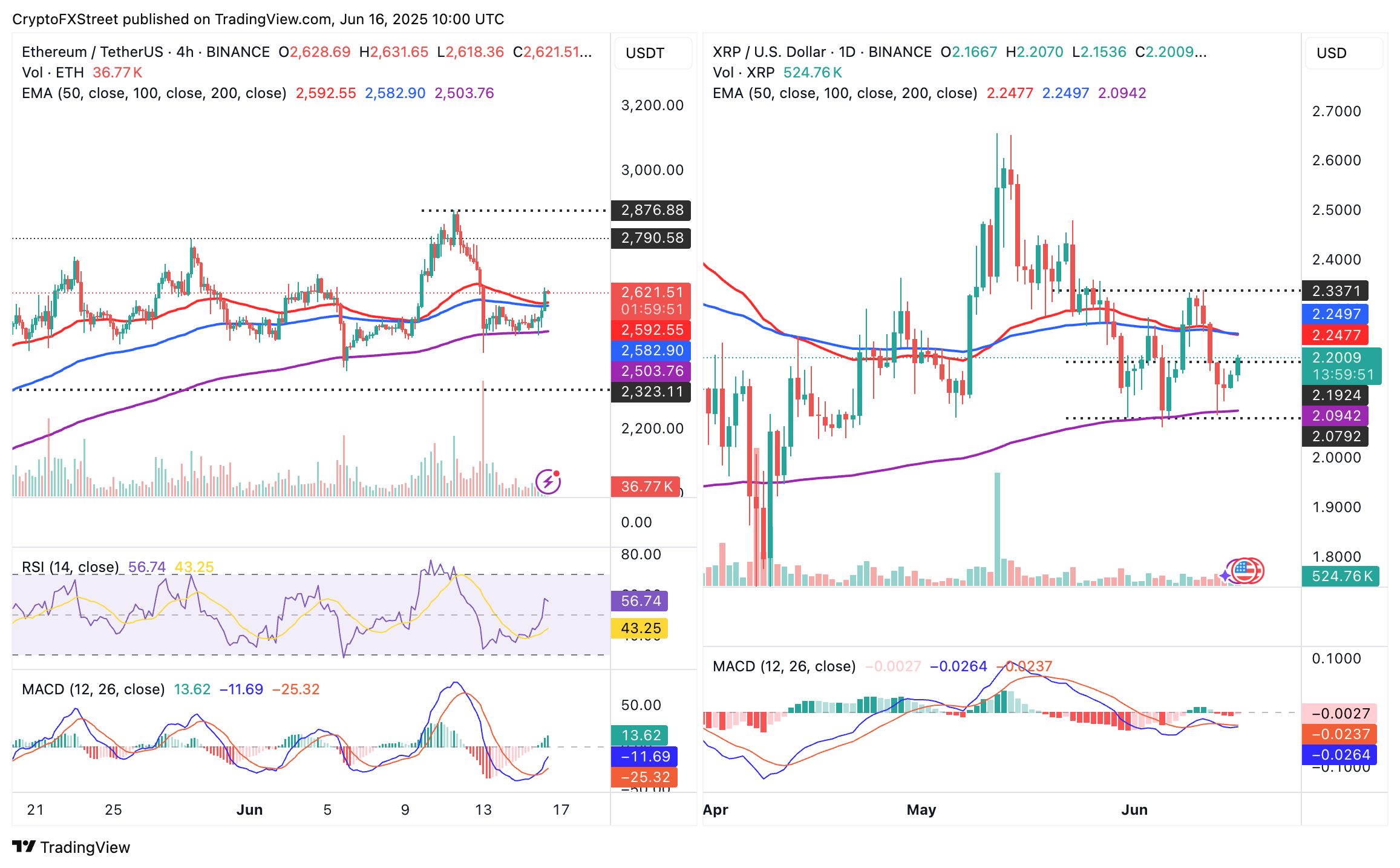Click the 2,876.88 resistance price label
The width and height of the screenshot is (1400, 868).
651,210
